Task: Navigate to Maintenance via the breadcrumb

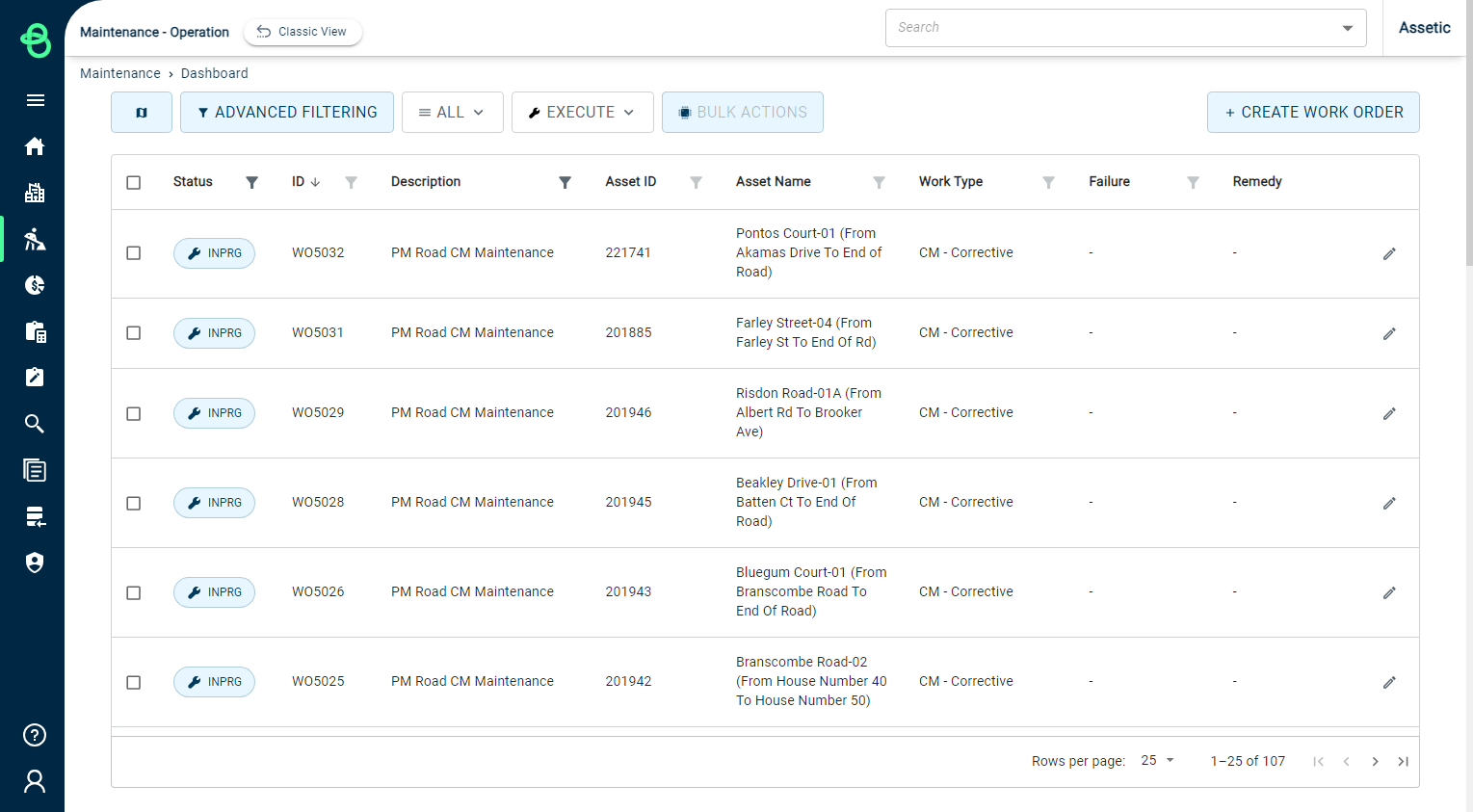Action: point(120,73)
